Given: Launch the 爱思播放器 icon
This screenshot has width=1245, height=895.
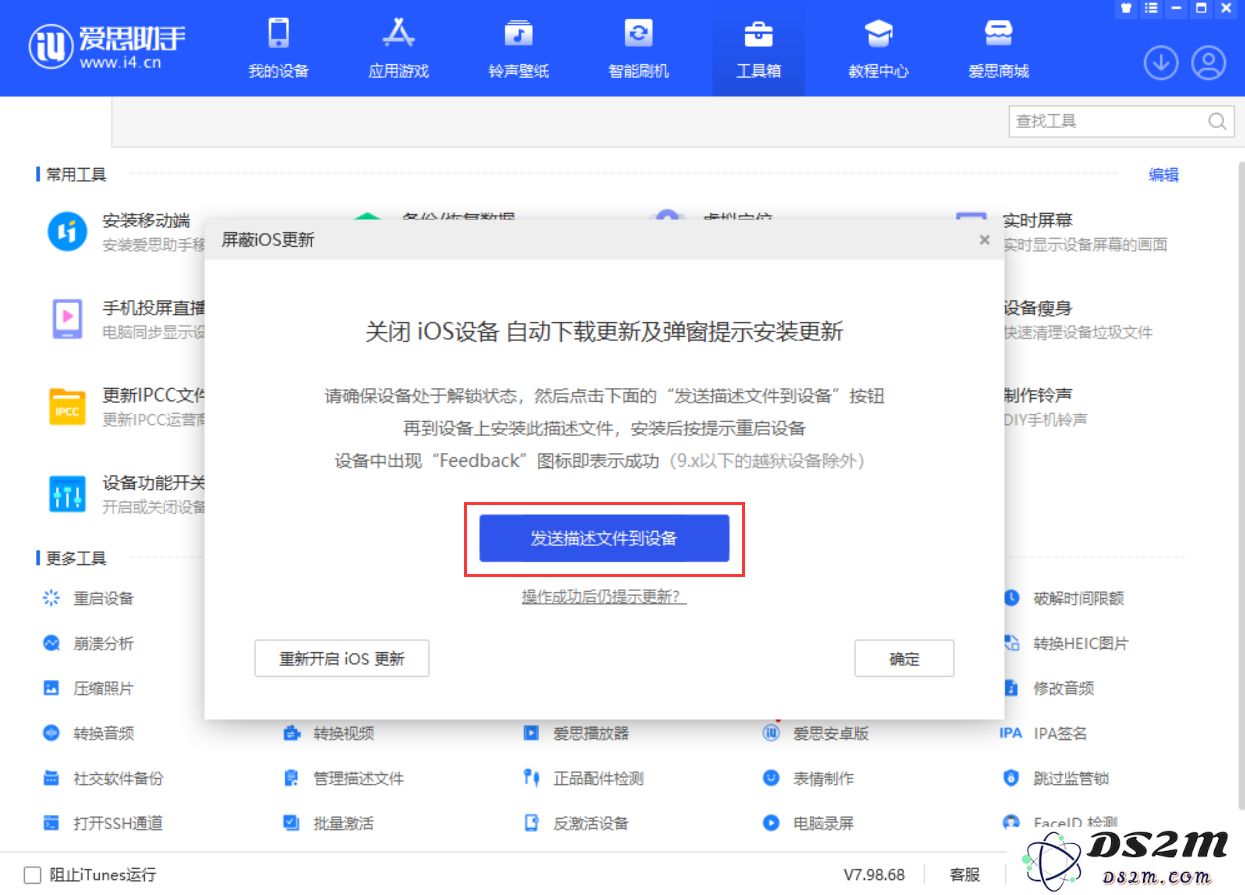Looking at the screenshot, I should 532,733.
